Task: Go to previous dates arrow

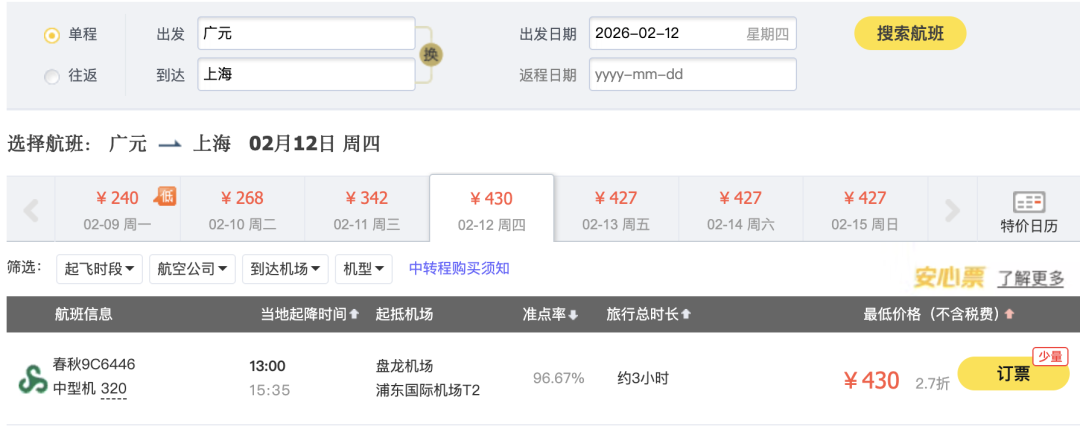Action: [30, 210]
